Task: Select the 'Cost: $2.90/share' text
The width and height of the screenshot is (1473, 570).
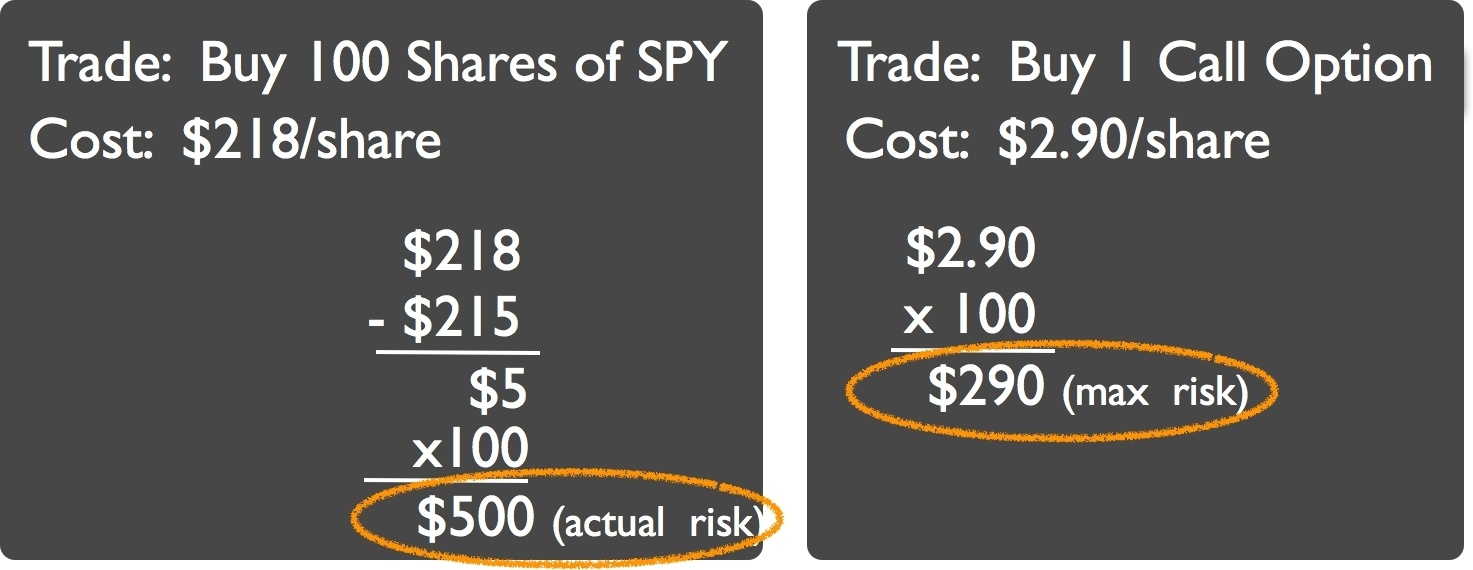Action: point(1057,140)
